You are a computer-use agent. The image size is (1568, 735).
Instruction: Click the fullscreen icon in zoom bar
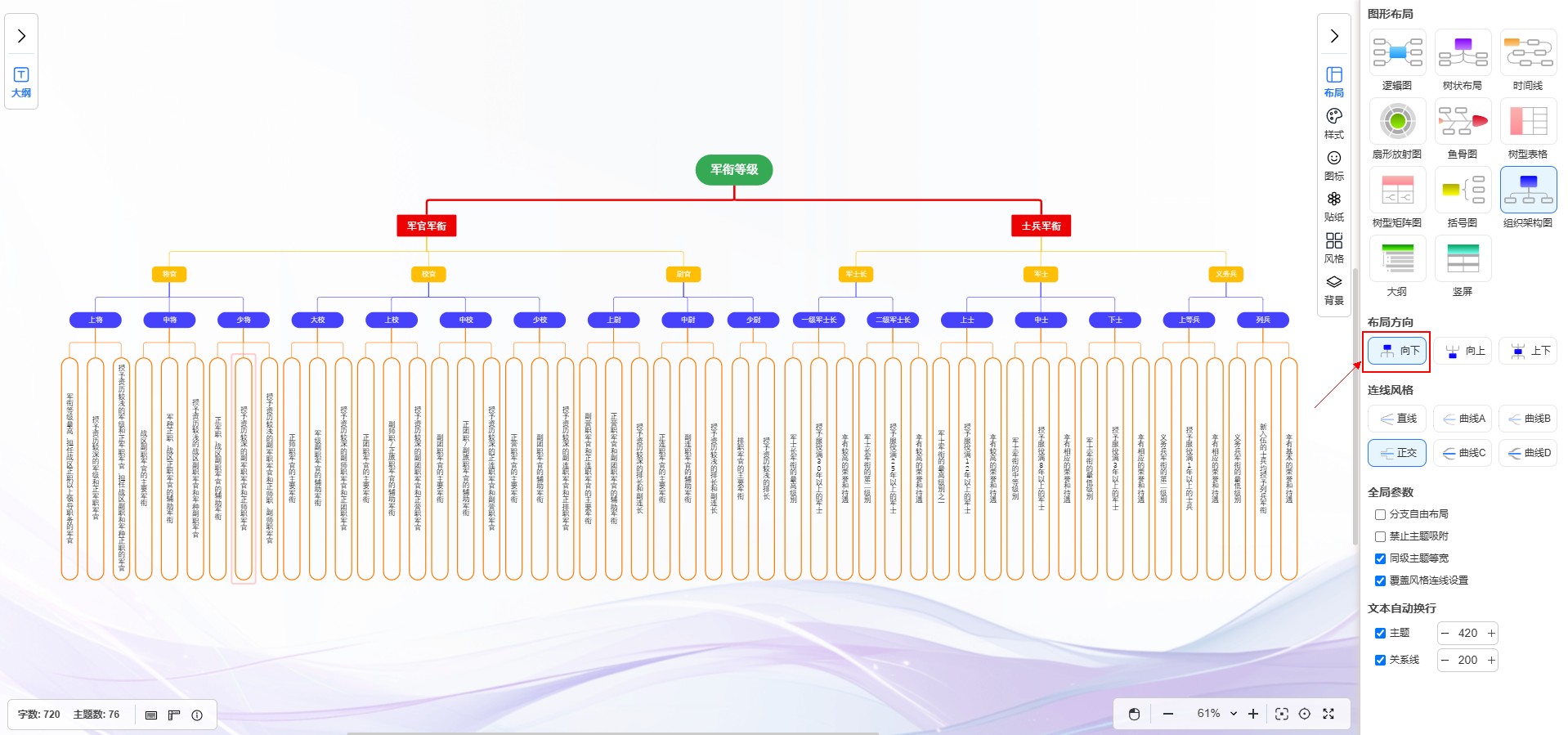click(1328, 714)
